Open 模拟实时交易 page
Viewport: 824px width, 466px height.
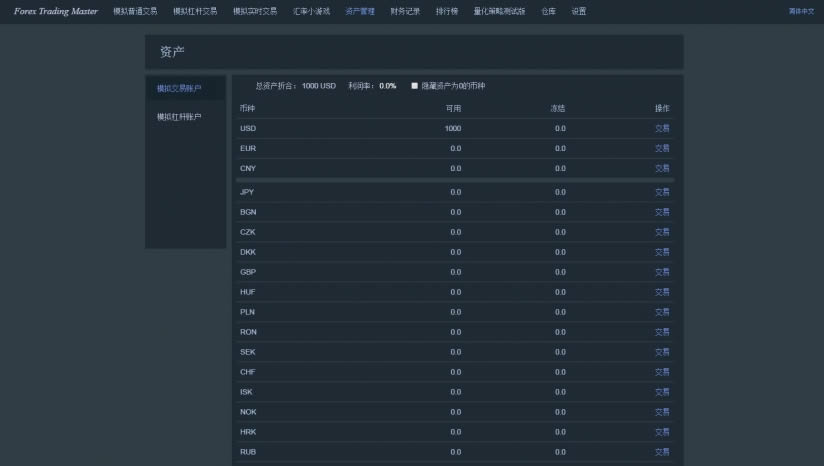point(255,11)
